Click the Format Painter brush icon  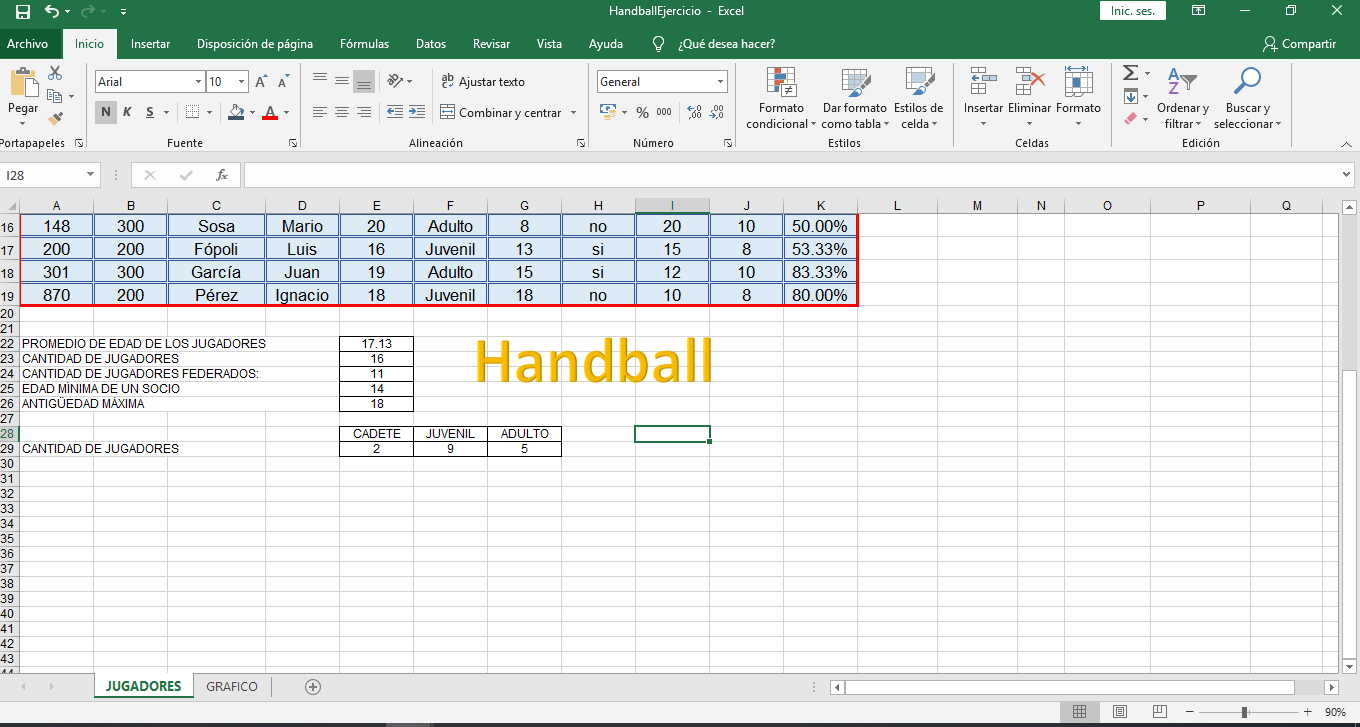click(55, 119)
